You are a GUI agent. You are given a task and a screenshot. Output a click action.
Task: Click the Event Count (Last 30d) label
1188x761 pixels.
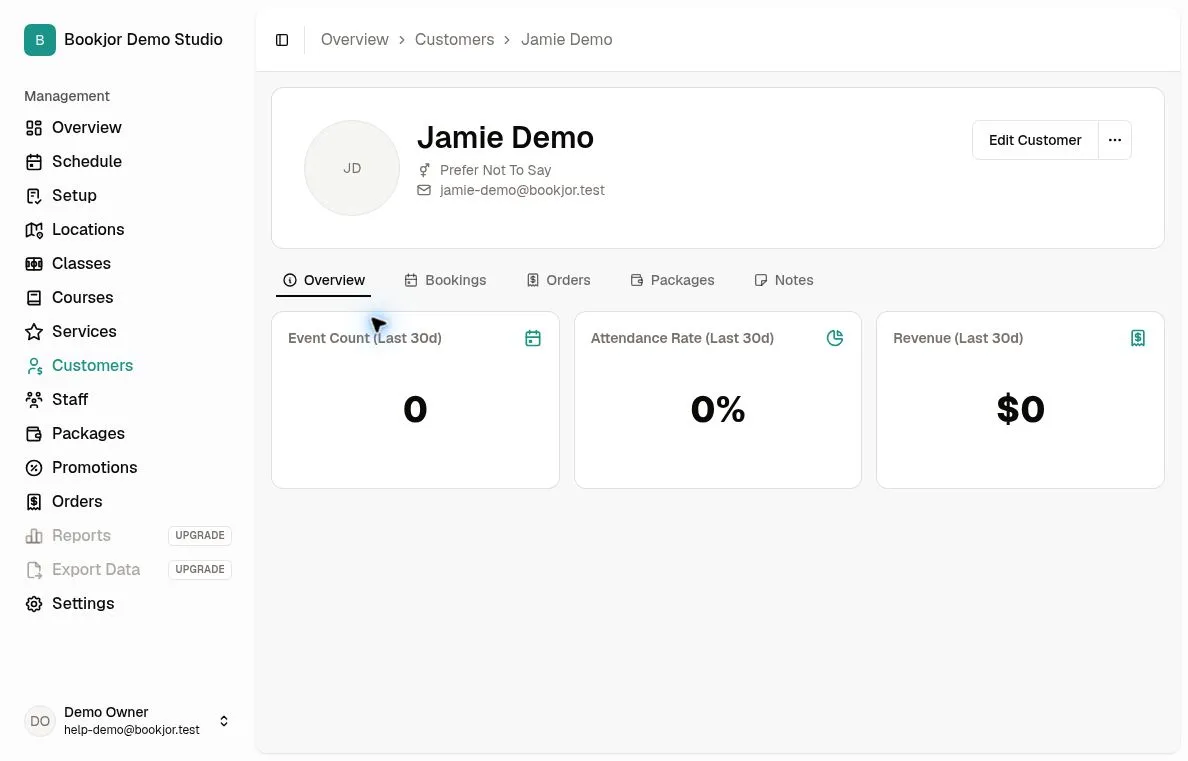364,338
